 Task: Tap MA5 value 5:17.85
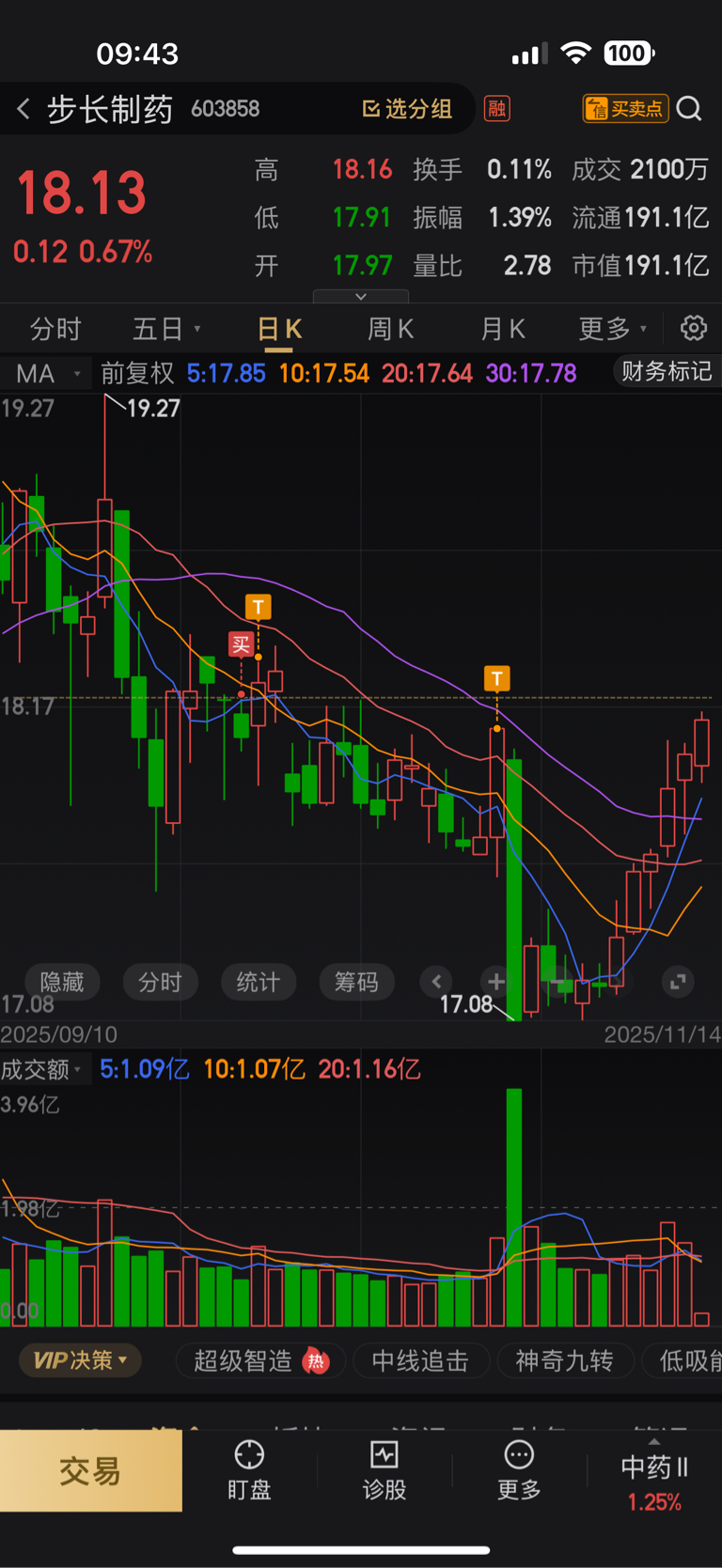point(226,373)
